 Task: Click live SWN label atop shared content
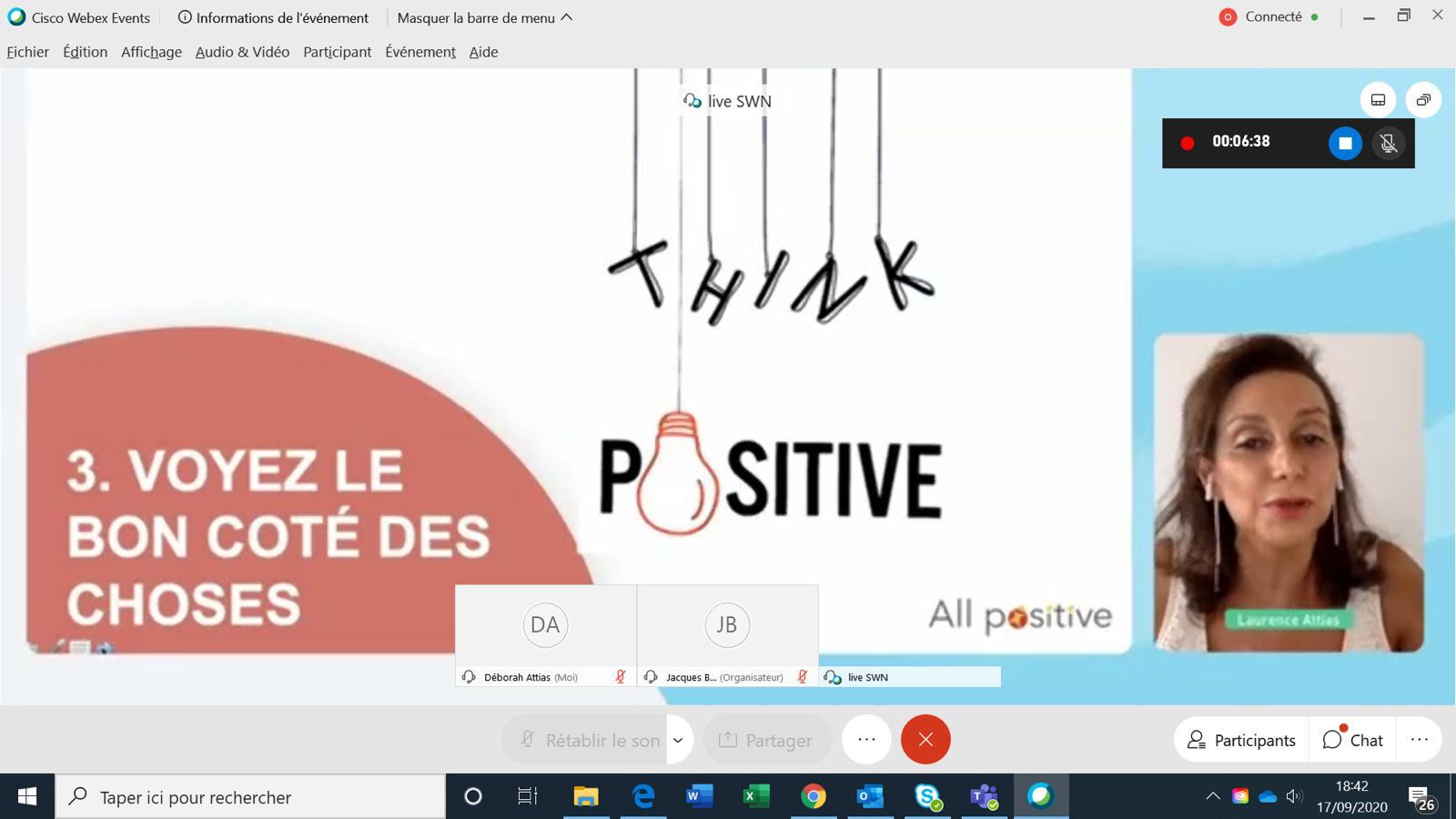click(728, 101)
